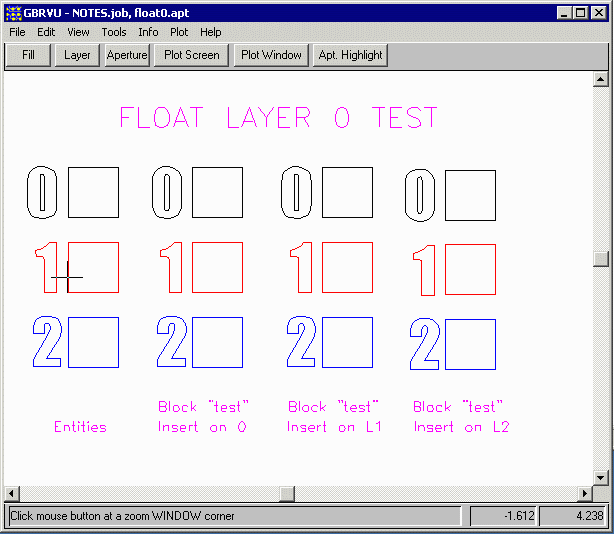Screen dimensions: 614x534
Task: Click the Aperture toolbar button
Action: pos(127,55)
